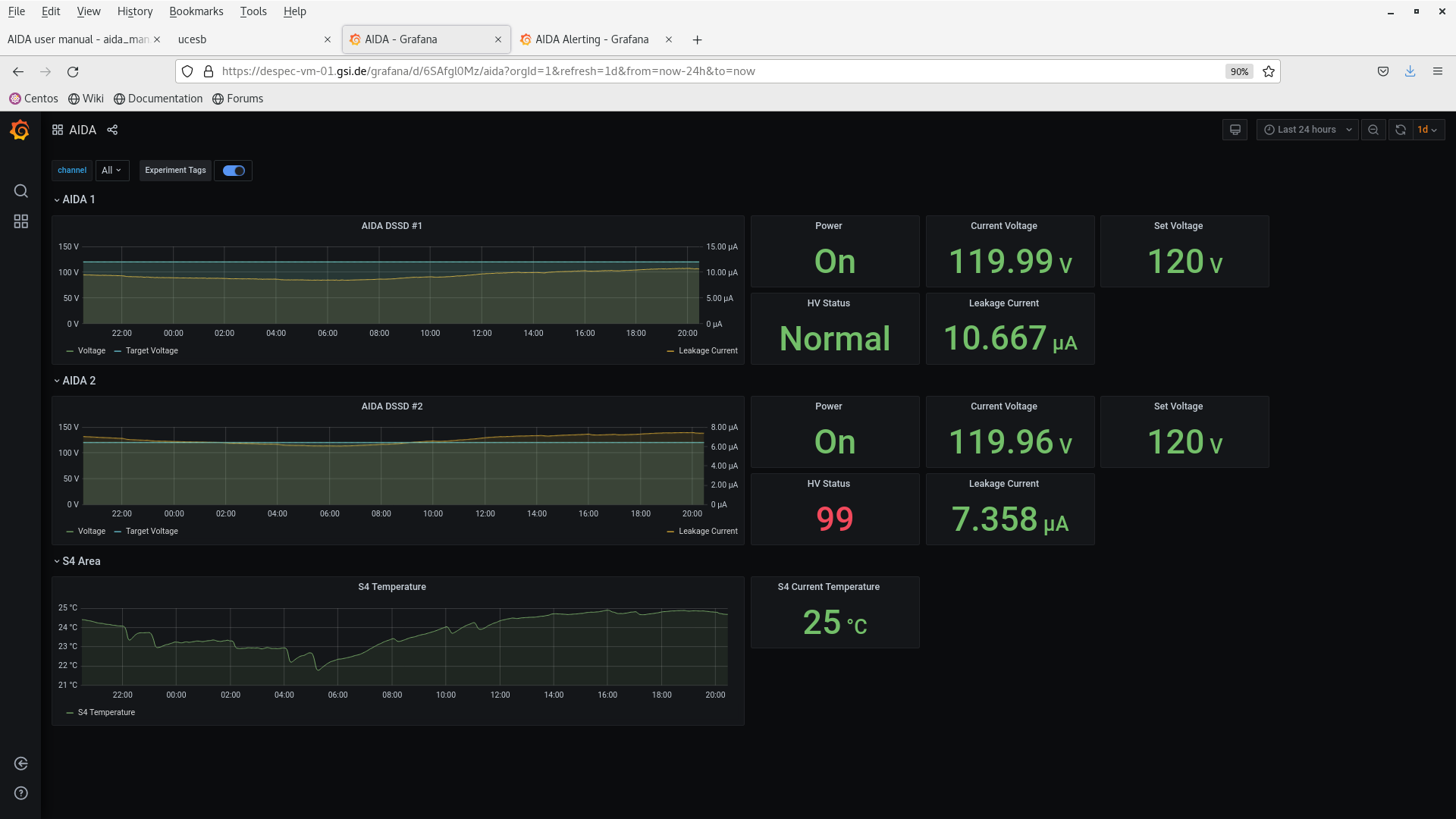Image resolution: width=1456 pixels, height=819 pixels.
Task: Click the Grafana logo home icon
Action: coord(20,130)
